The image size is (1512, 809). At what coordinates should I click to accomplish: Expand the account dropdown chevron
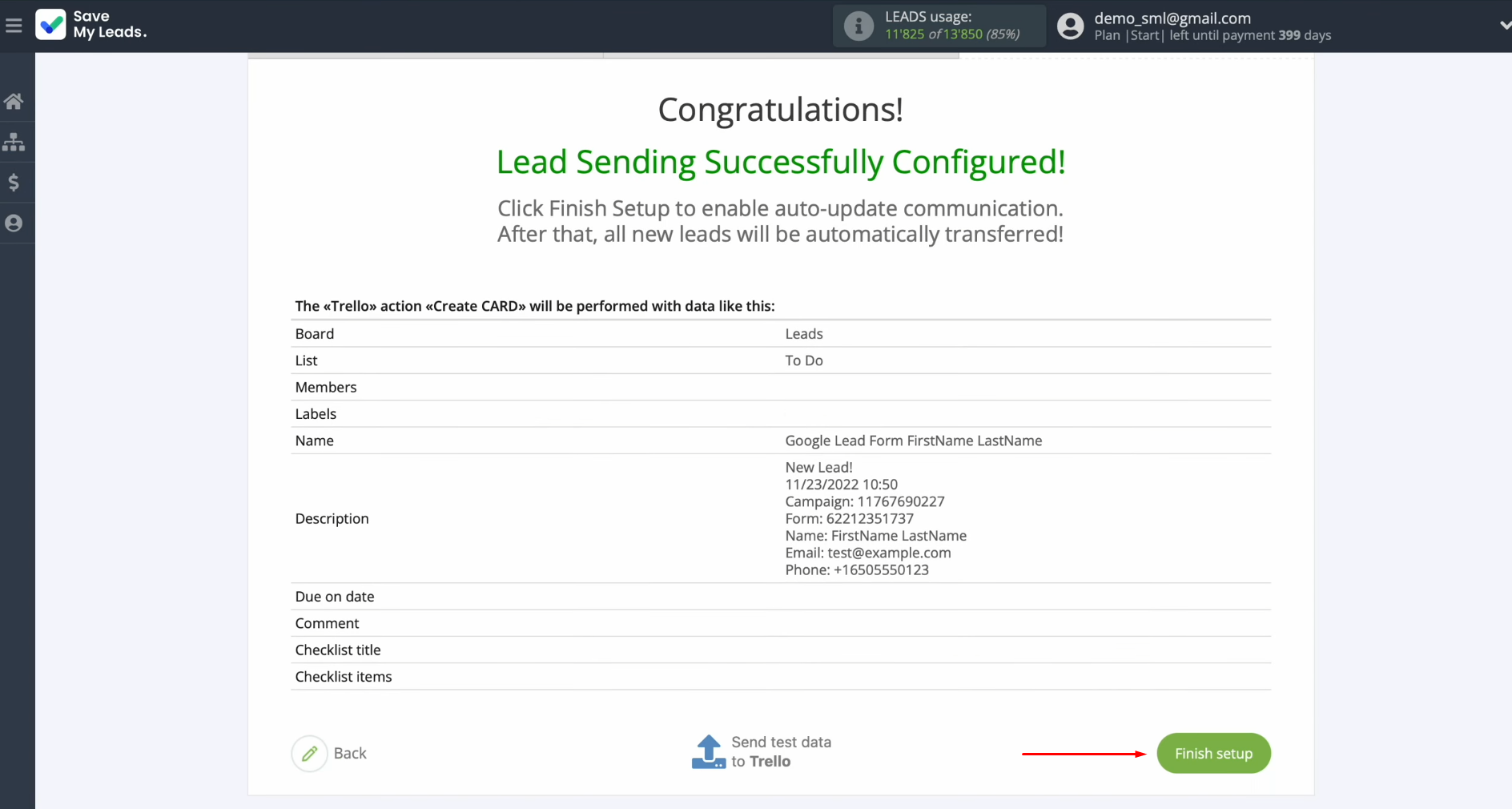tap(1505, 26)
